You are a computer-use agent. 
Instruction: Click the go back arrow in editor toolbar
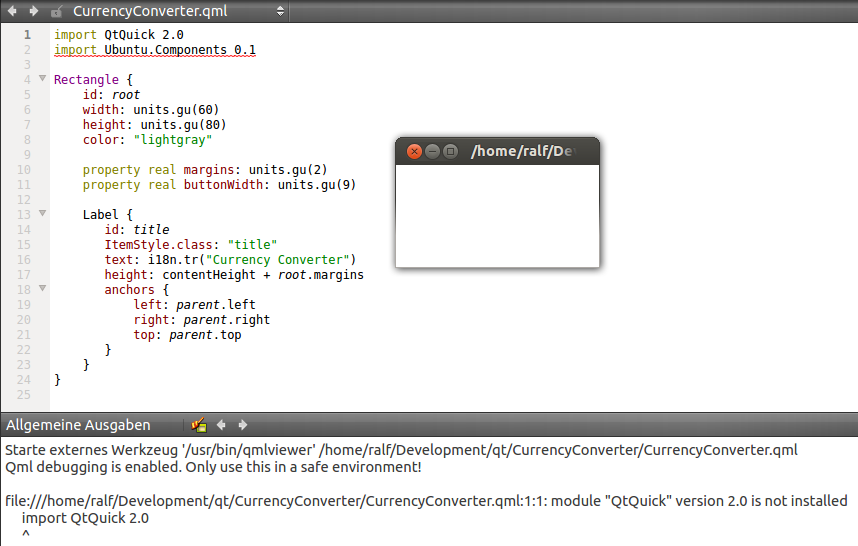[x=13, y=11]
